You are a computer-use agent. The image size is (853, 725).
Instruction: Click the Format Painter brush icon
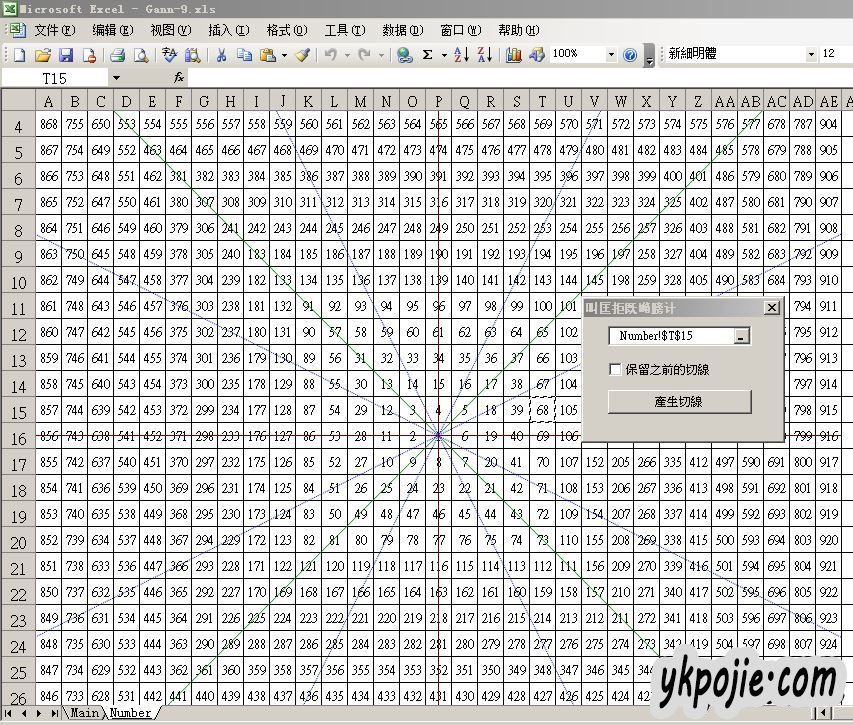(302, 55)
